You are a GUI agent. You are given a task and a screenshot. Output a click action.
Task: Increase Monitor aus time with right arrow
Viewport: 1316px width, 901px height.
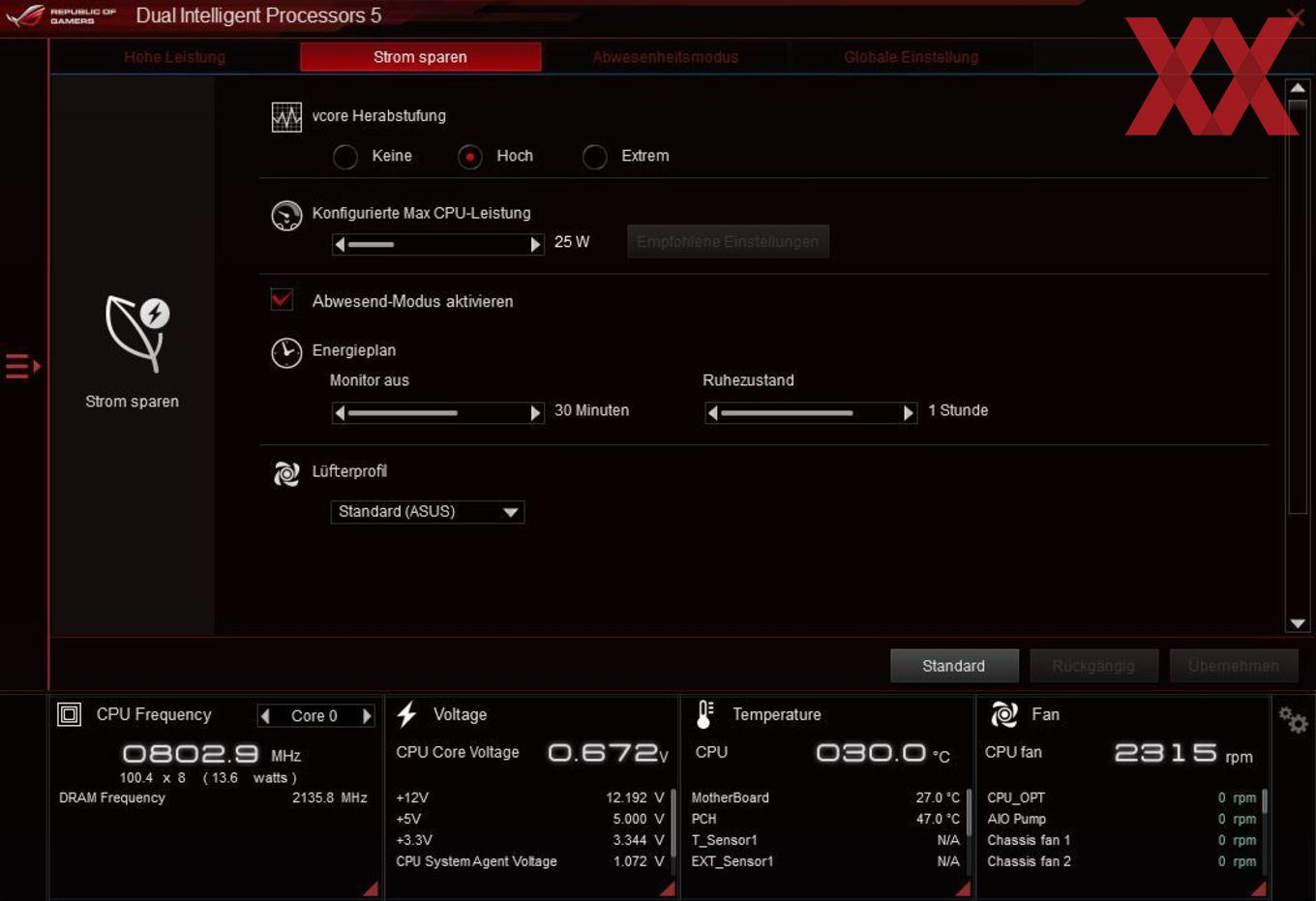click(x=536, y=413)
